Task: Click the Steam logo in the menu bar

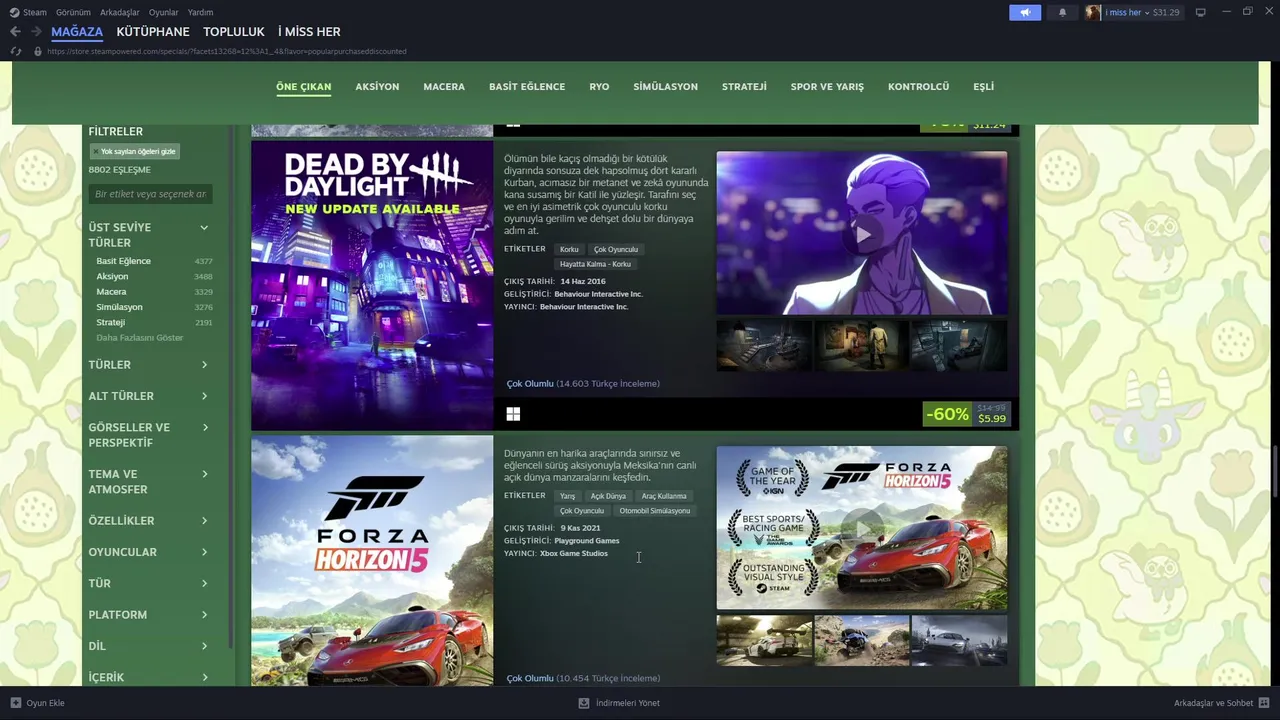Action: pyautogui.click(x=14, y=12)
